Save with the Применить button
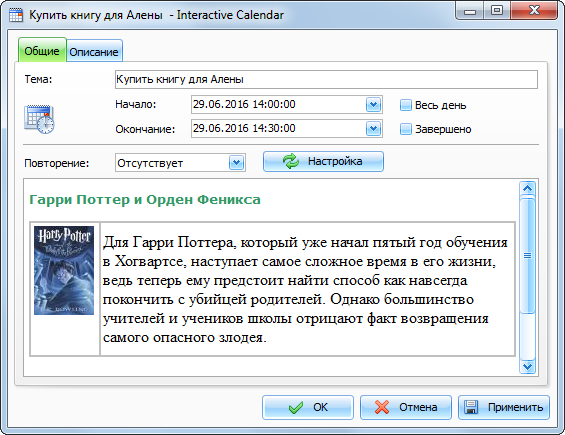 [504, 407]
